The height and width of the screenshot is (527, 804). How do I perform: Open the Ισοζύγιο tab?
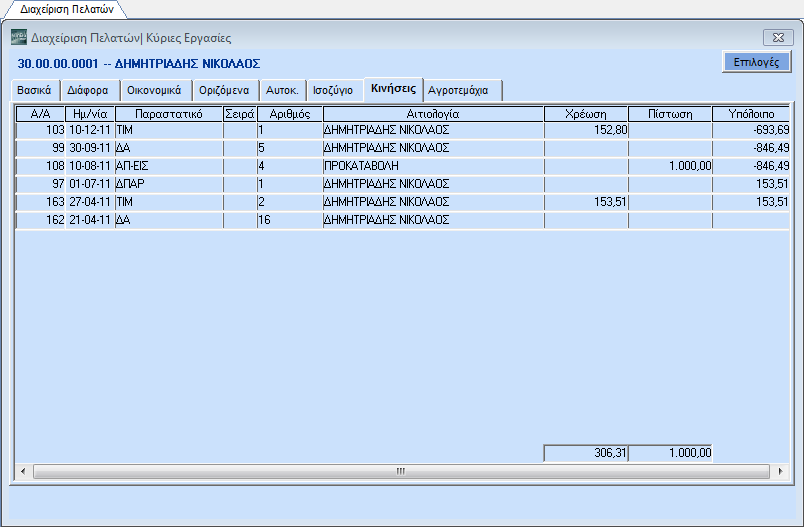tap(333, 90)
